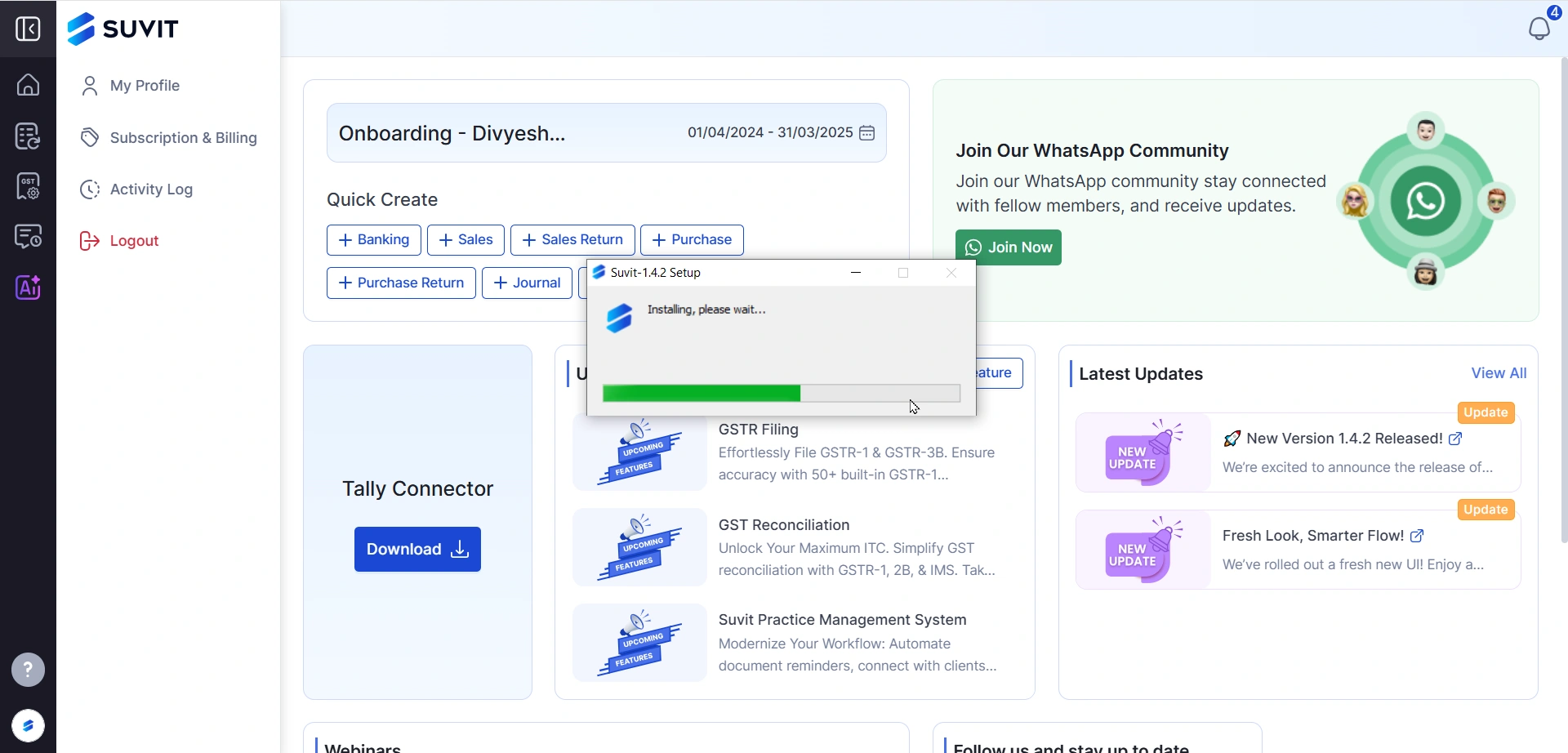The height and width of the screenshot is (753, 1568).
Task: Click Suvit Practice Management System title
Action: (843, 620)
